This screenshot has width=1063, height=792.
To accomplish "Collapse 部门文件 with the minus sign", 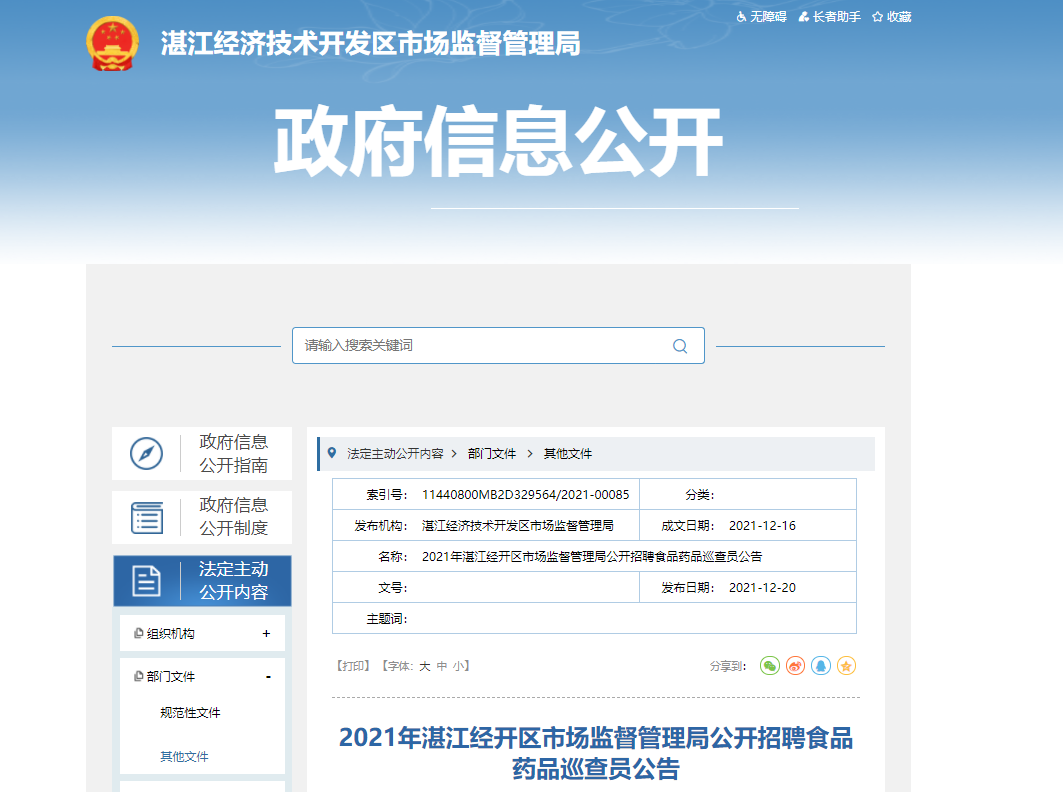I will (268, 677).
